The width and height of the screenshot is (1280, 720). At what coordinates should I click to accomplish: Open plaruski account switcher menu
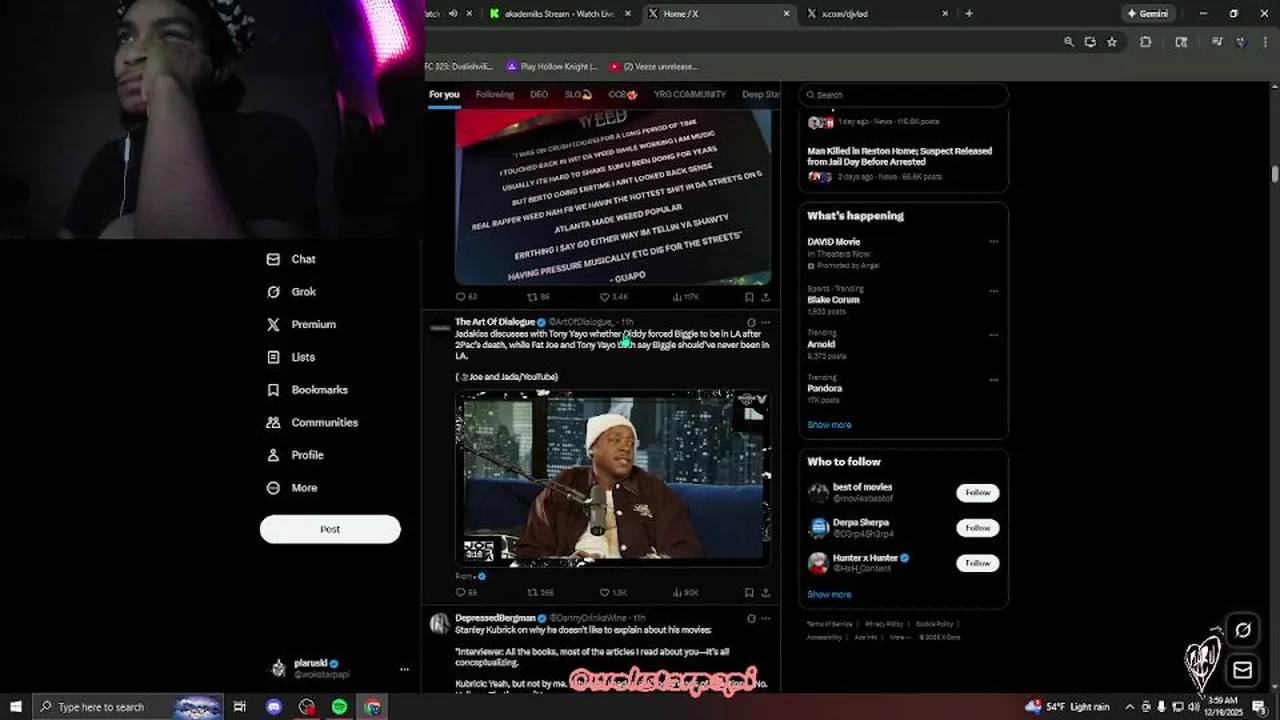[x=339, y=669]
